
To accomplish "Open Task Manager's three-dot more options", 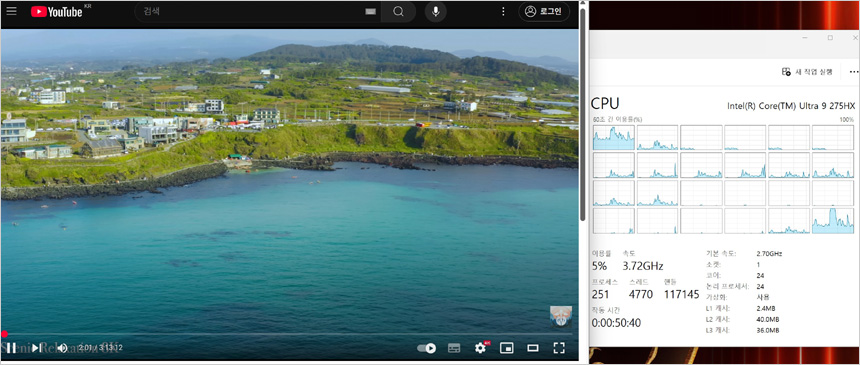I will [853, 71].
